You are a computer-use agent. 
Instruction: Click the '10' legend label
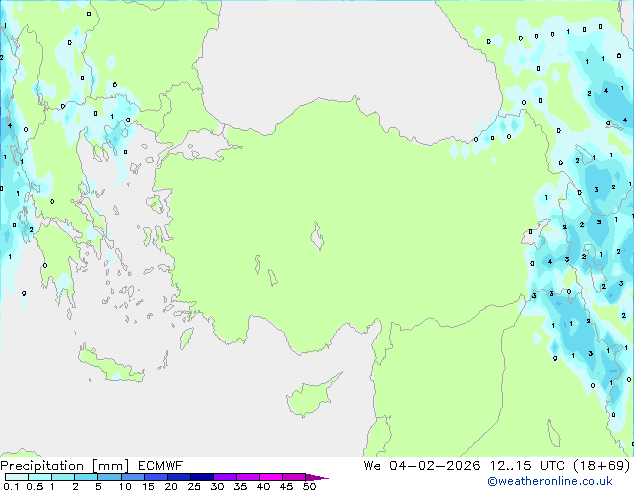[125, 486]
